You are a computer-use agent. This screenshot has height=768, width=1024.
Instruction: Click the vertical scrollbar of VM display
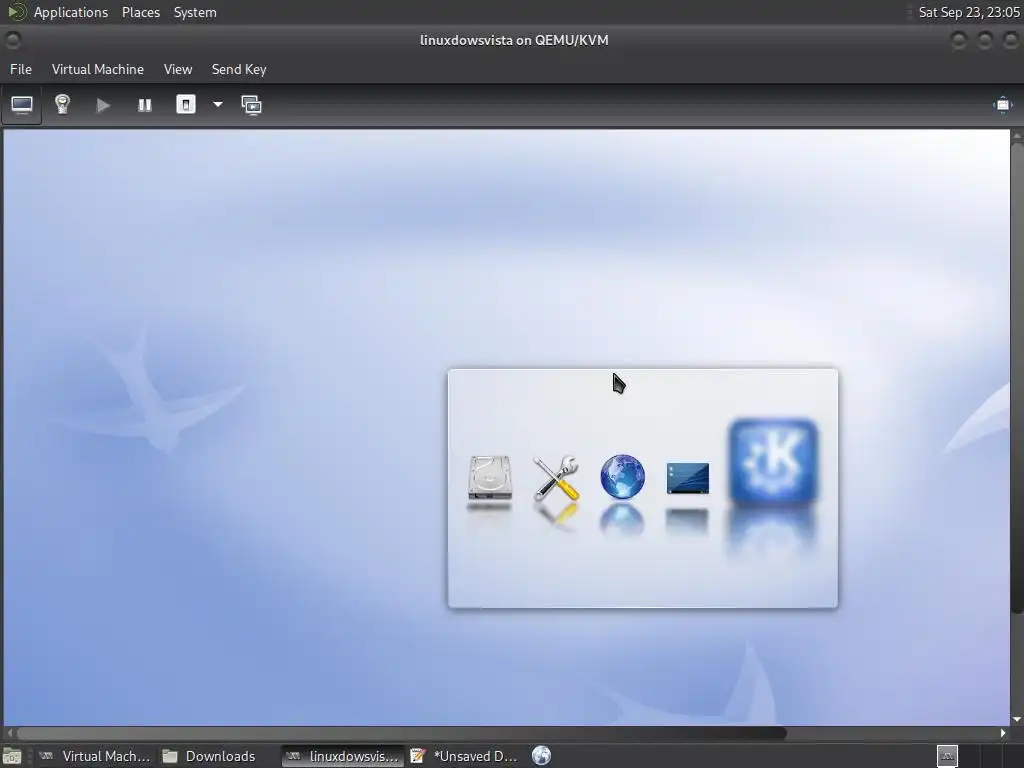tap(1017, 377)
